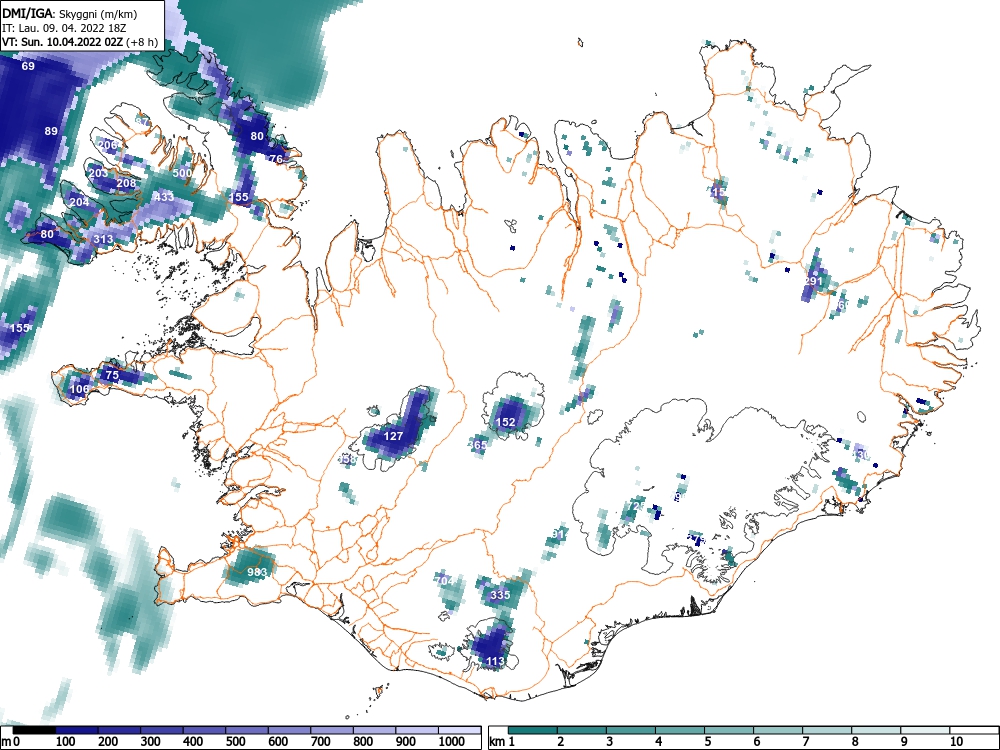Click the '208' visibility label
Image resolution: width=1000 pixels, height=750 pixels.
[x=126, y=183]
